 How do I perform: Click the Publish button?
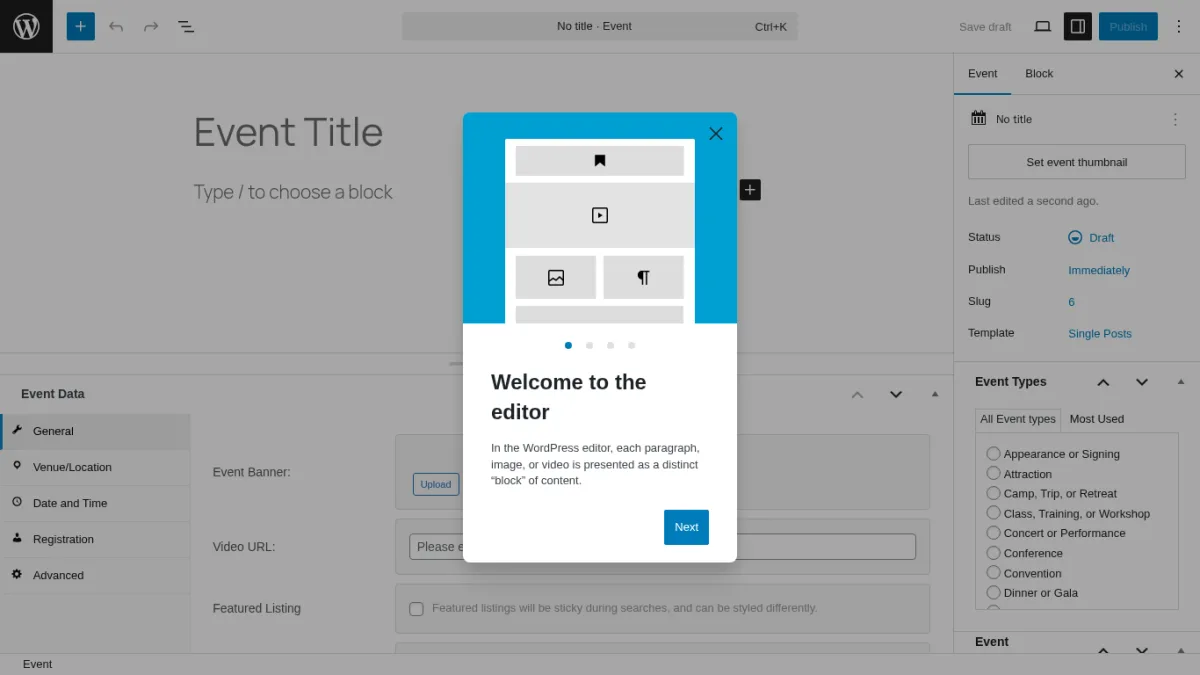pyautogui.click(x=1128, y=26)
